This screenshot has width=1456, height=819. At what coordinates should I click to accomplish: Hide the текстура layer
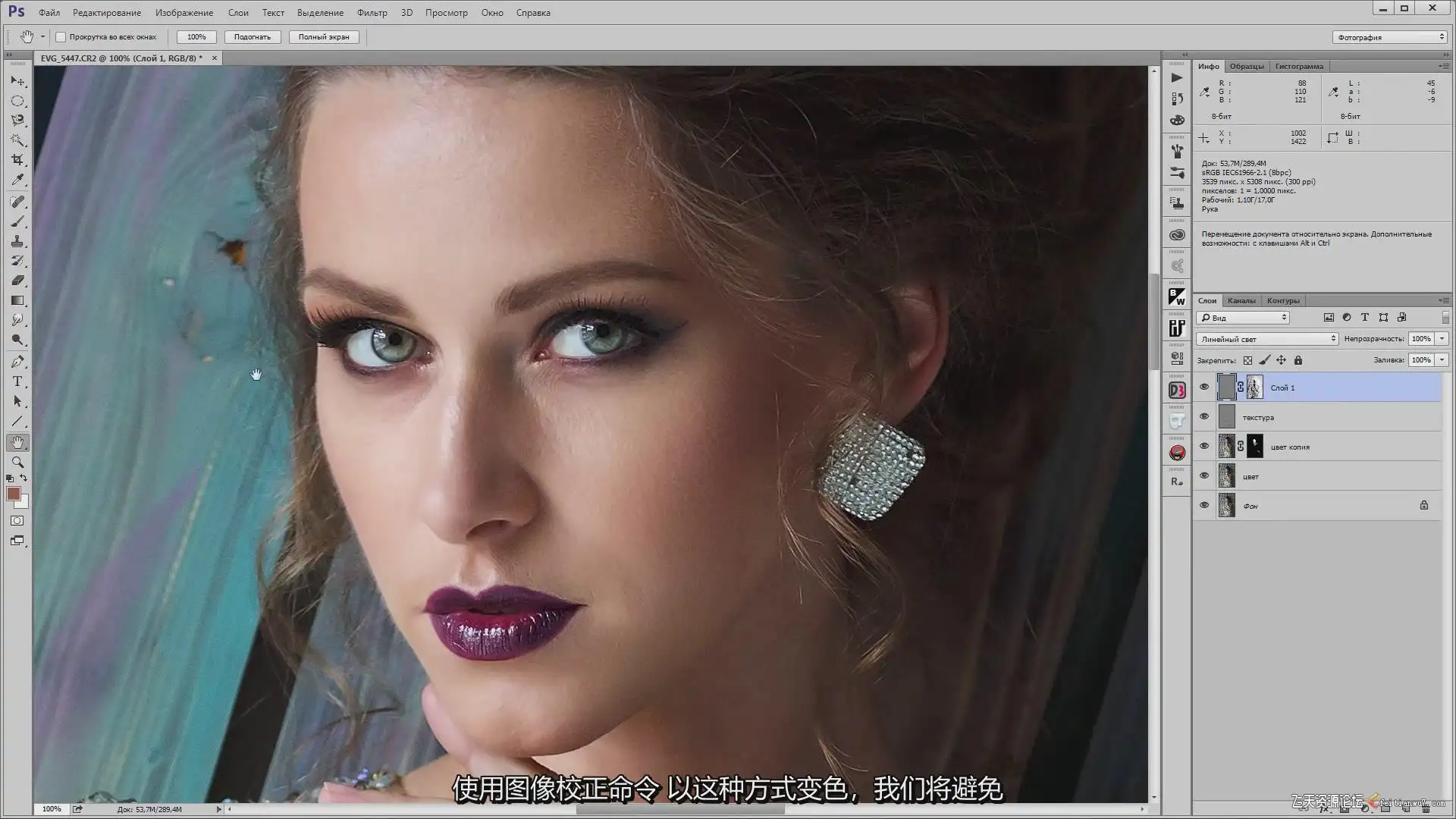tap(1204, 416)
